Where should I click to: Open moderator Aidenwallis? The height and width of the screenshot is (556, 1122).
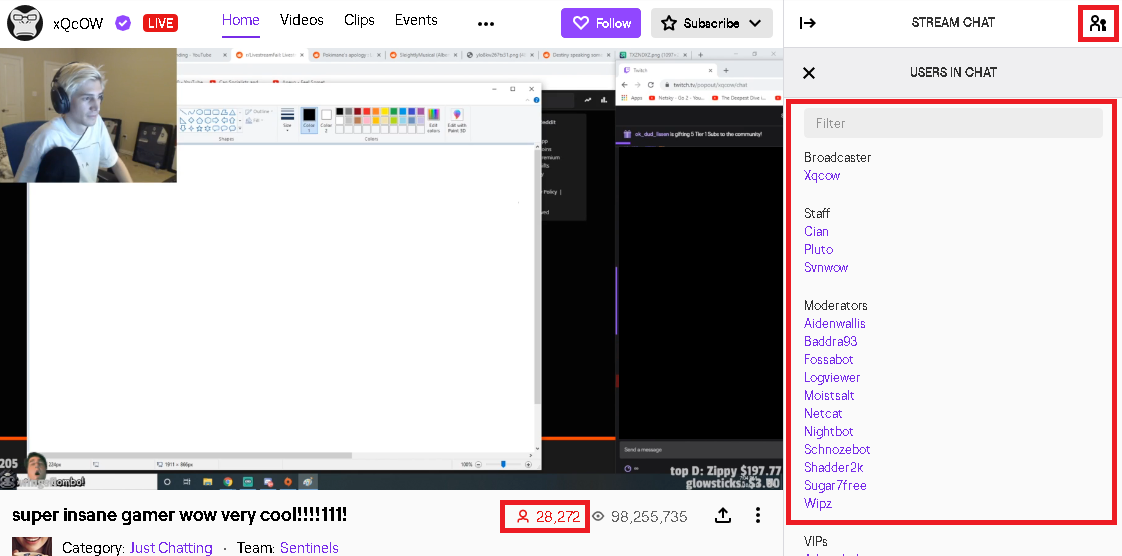pyautogui.click(x=834, y=323)
